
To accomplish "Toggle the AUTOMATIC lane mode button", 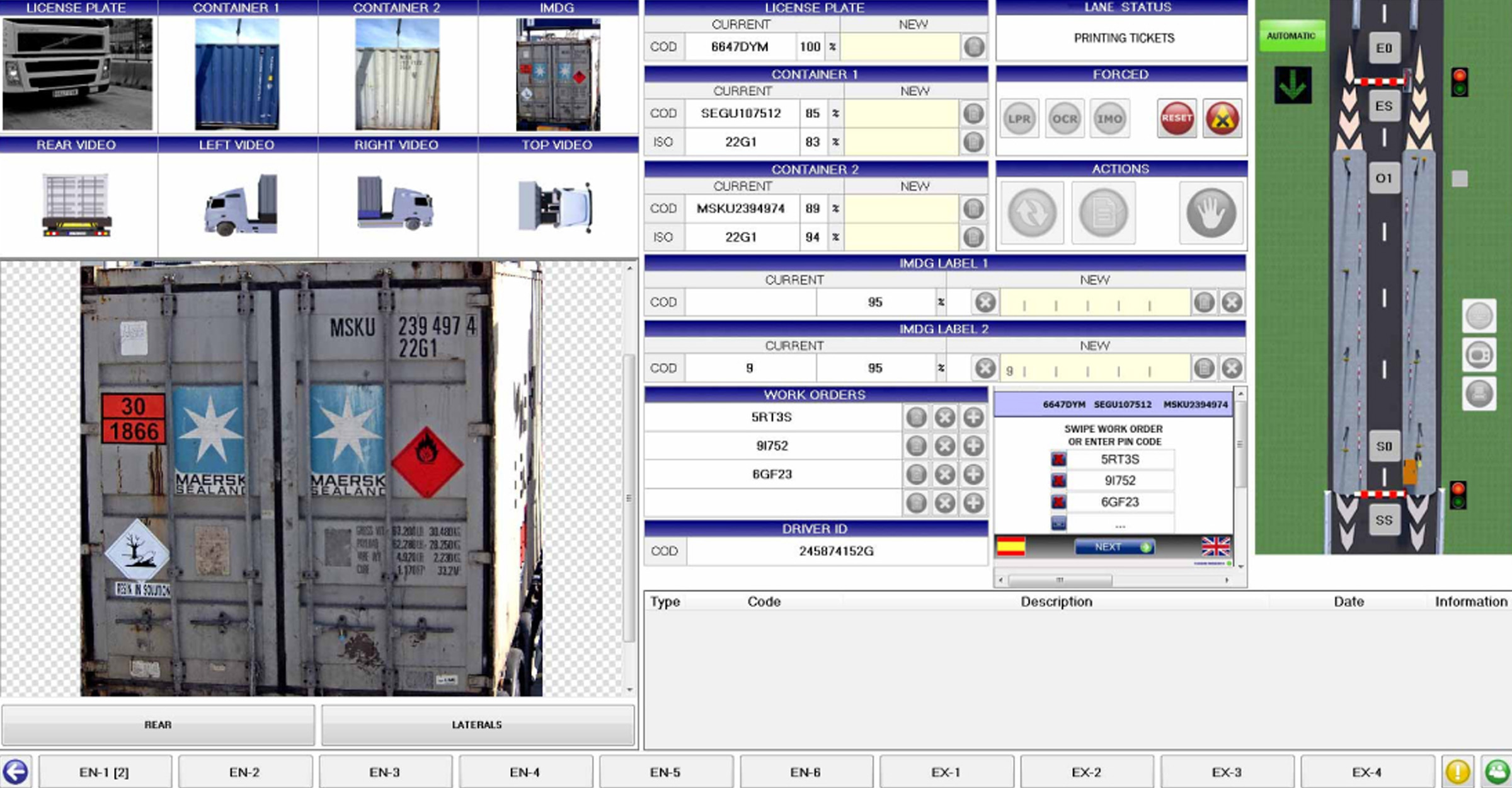I will coord(1291,36).
